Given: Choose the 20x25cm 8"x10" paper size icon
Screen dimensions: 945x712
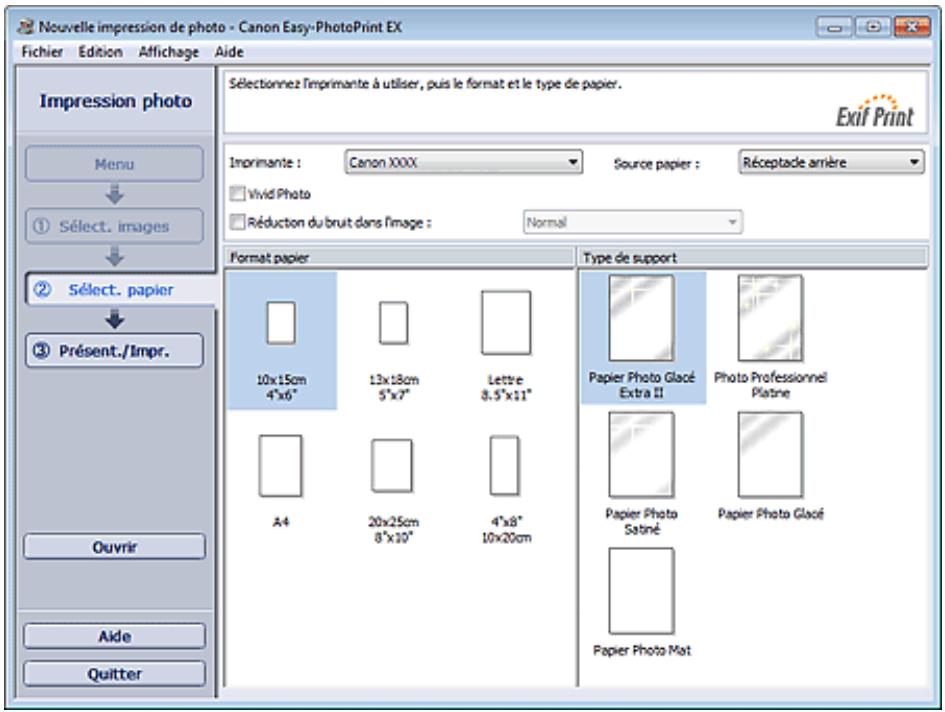Looking at the screenshot, I should (x=392, y=466).
